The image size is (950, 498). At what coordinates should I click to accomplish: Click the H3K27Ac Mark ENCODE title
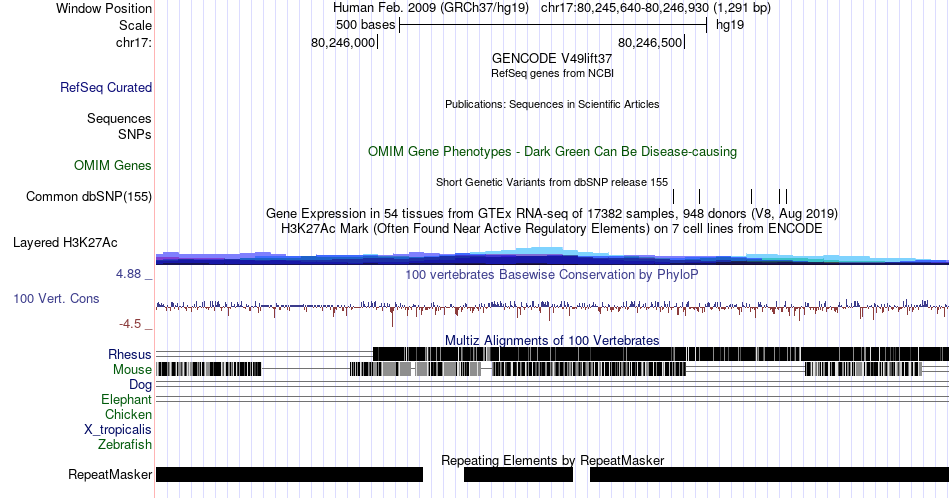552,228
